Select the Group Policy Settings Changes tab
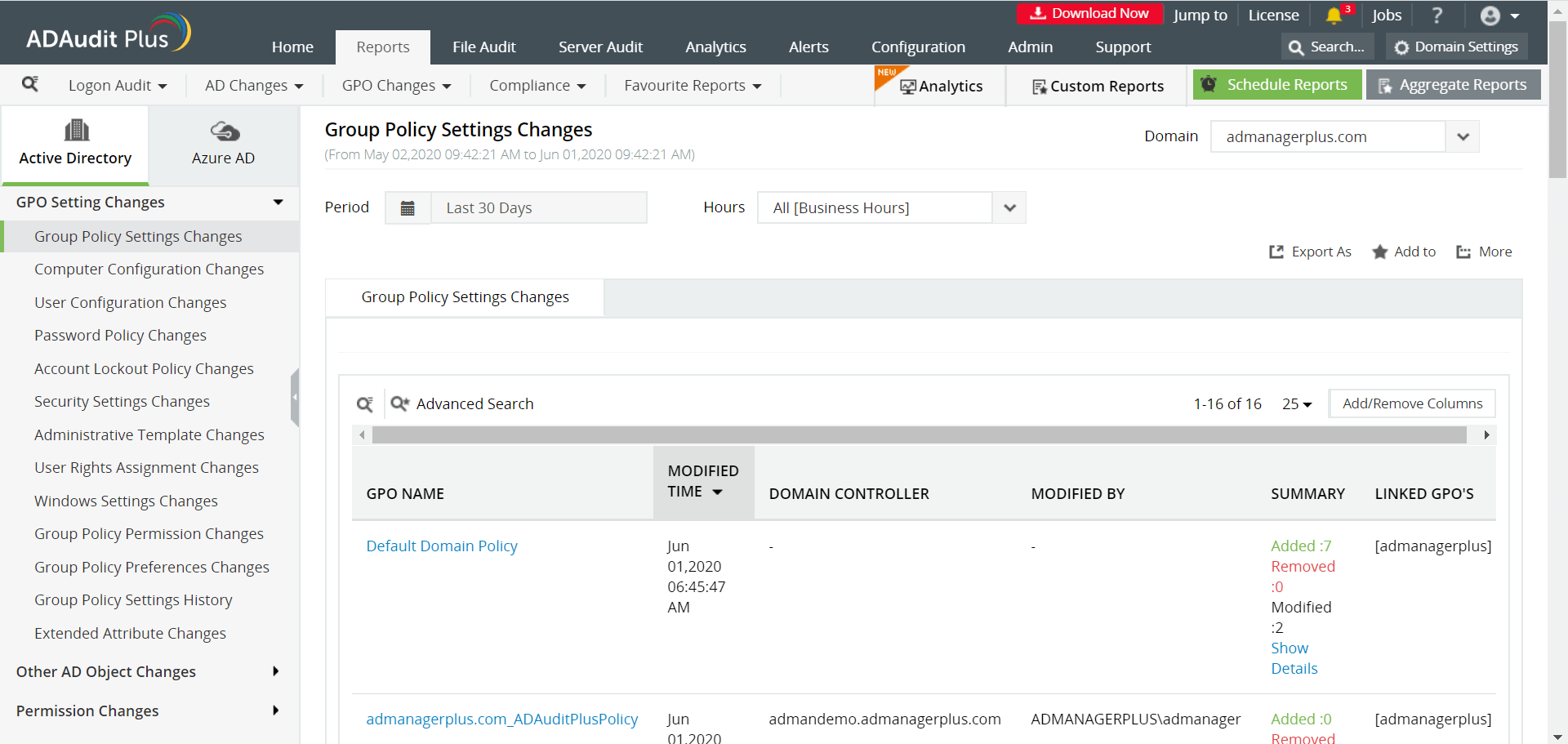Image resolution: width=1568 pixels, height=744 pixels. click(x=465, y=297)
